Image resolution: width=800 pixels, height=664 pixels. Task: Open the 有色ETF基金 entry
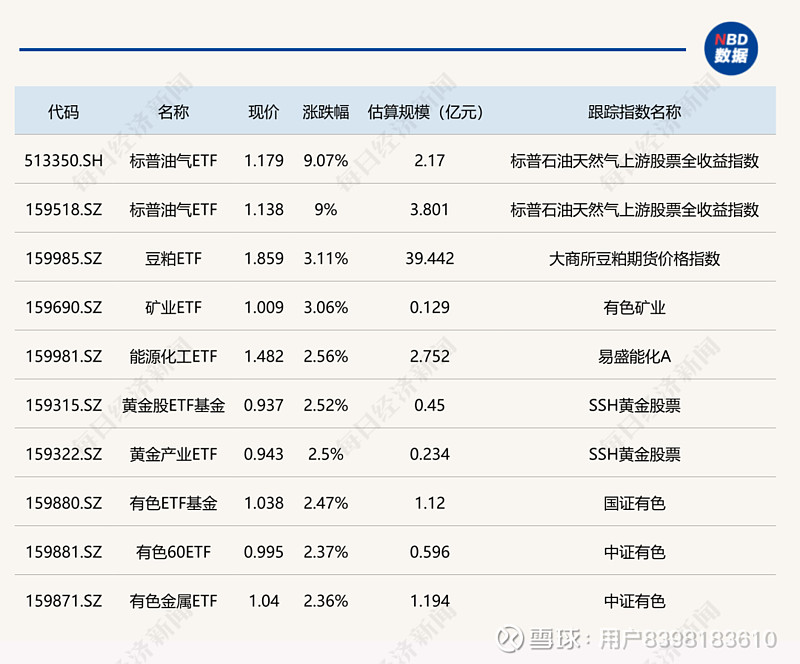tap(175, 503)
